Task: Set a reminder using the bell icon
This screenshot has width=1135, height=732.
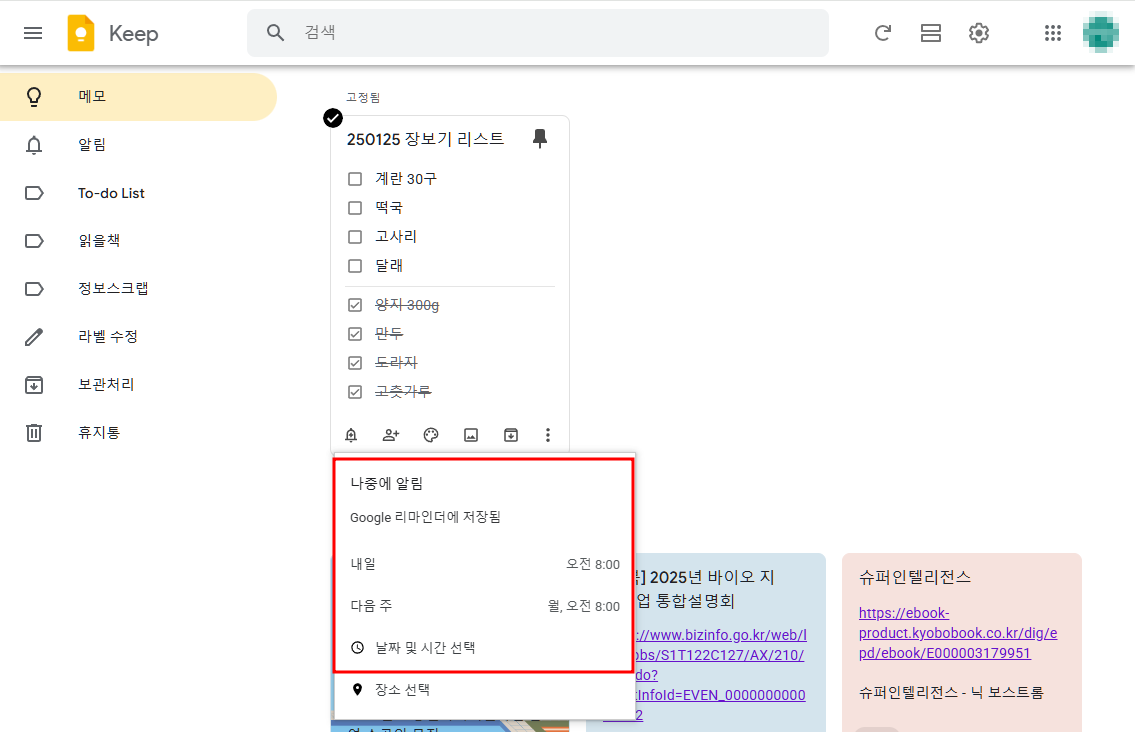Action: (x=350, y=435)
